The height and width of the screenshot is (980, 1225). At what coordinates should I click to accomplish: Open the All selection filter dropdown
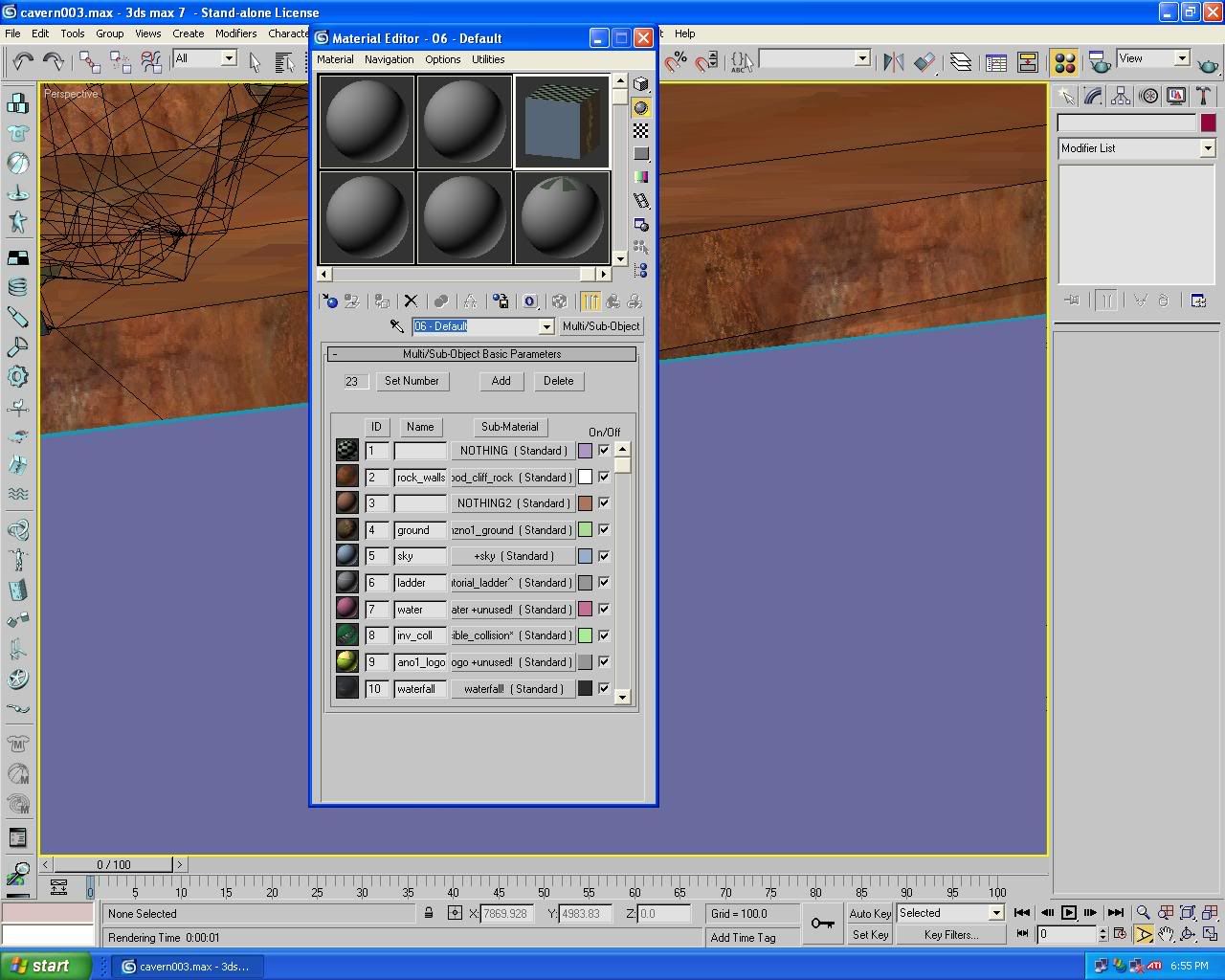pos(229,58)
